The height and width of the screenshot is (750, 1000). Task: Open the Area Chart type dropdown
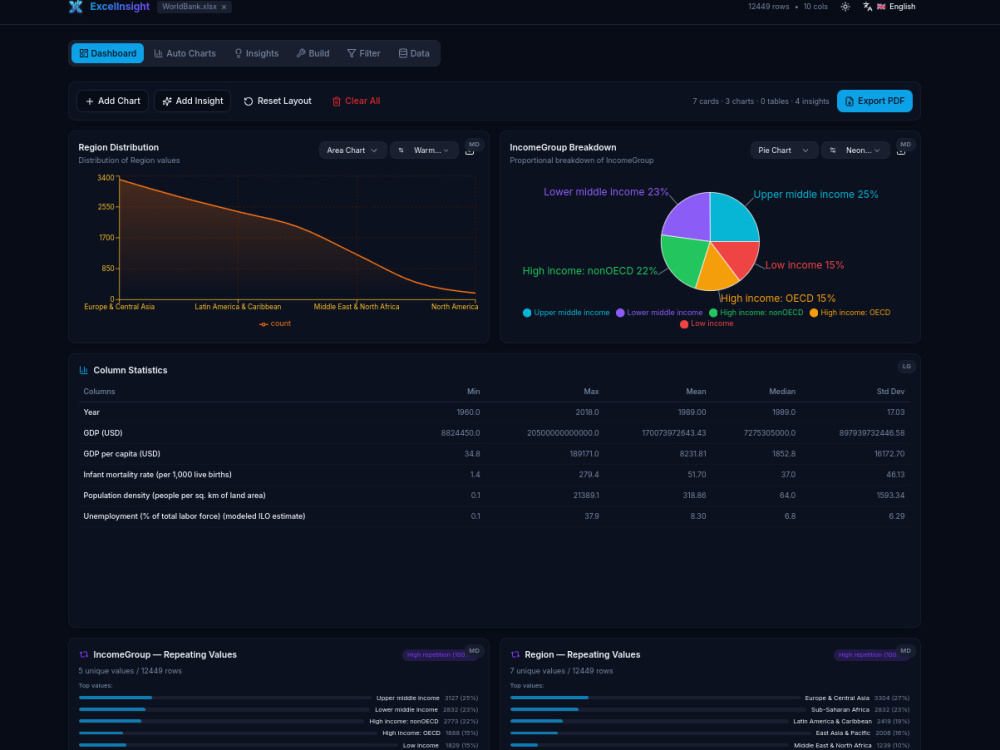coord(352,151)
